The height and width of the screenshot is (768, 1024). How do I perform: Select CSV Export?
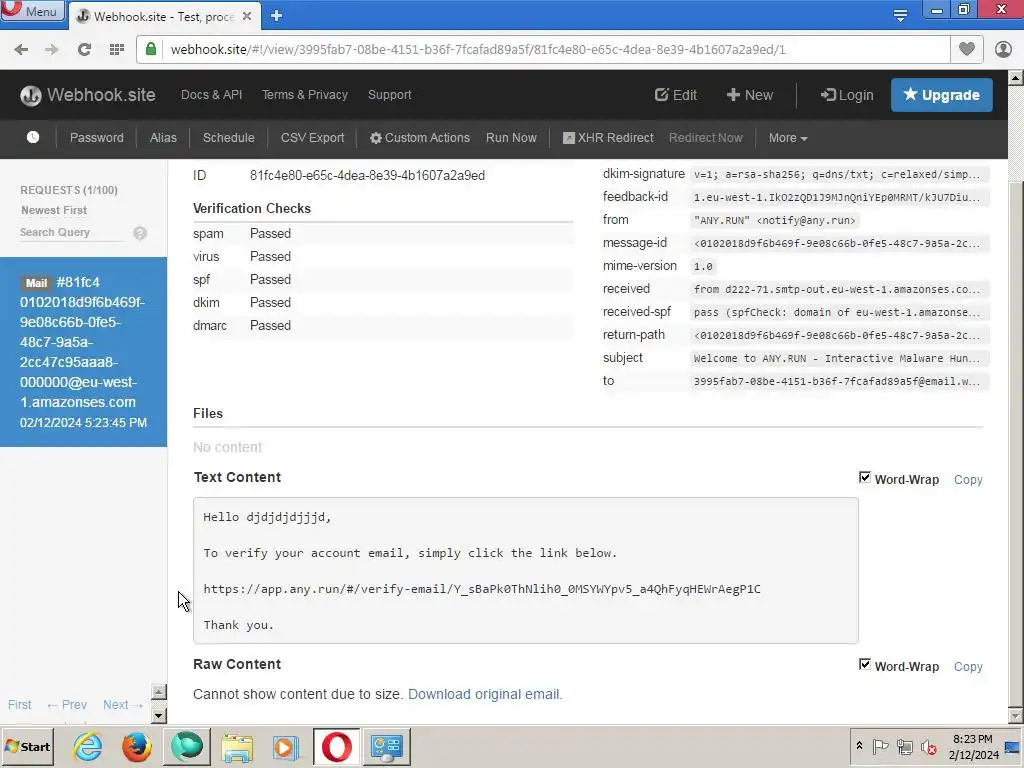tap(312, 138)
